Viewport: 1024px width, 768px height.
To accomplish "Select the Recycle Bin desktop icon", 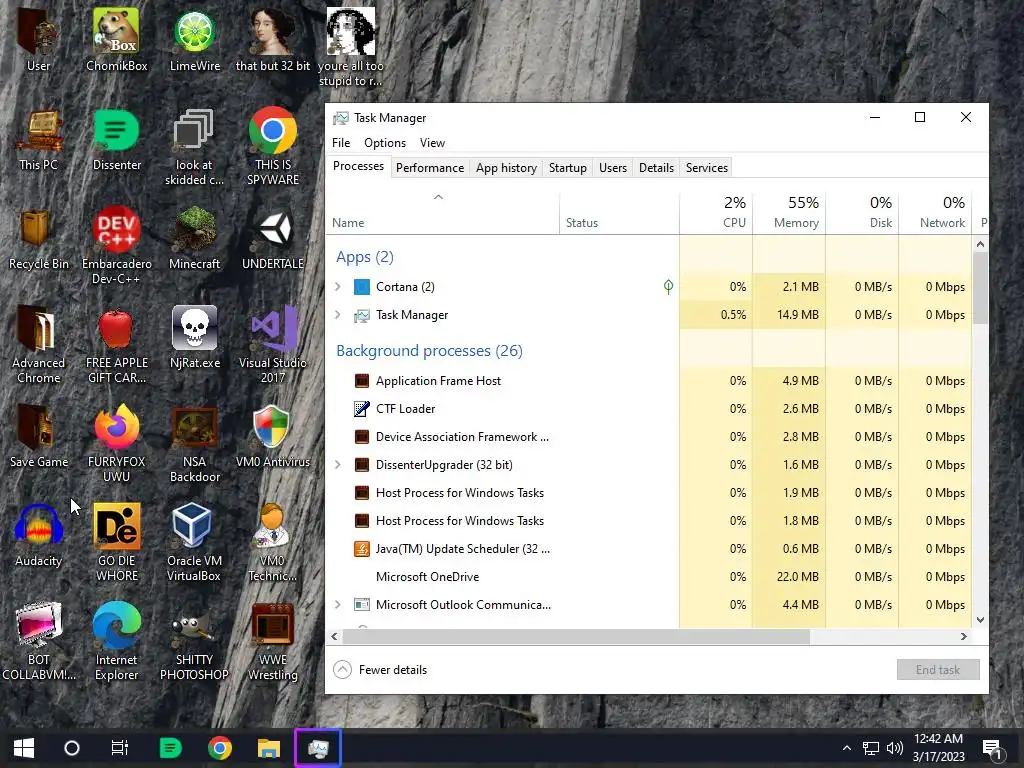I will point(38,238).
